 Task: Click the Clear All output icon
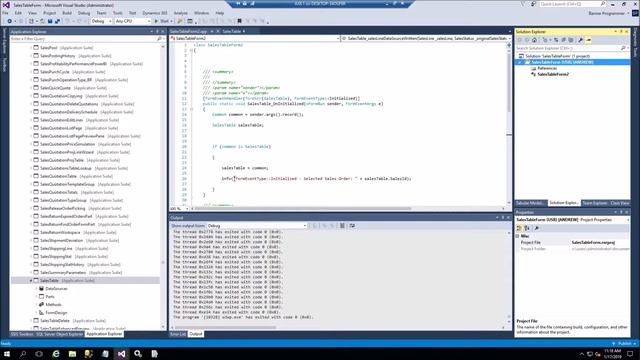pyautogui.click(x=342, y=226)
